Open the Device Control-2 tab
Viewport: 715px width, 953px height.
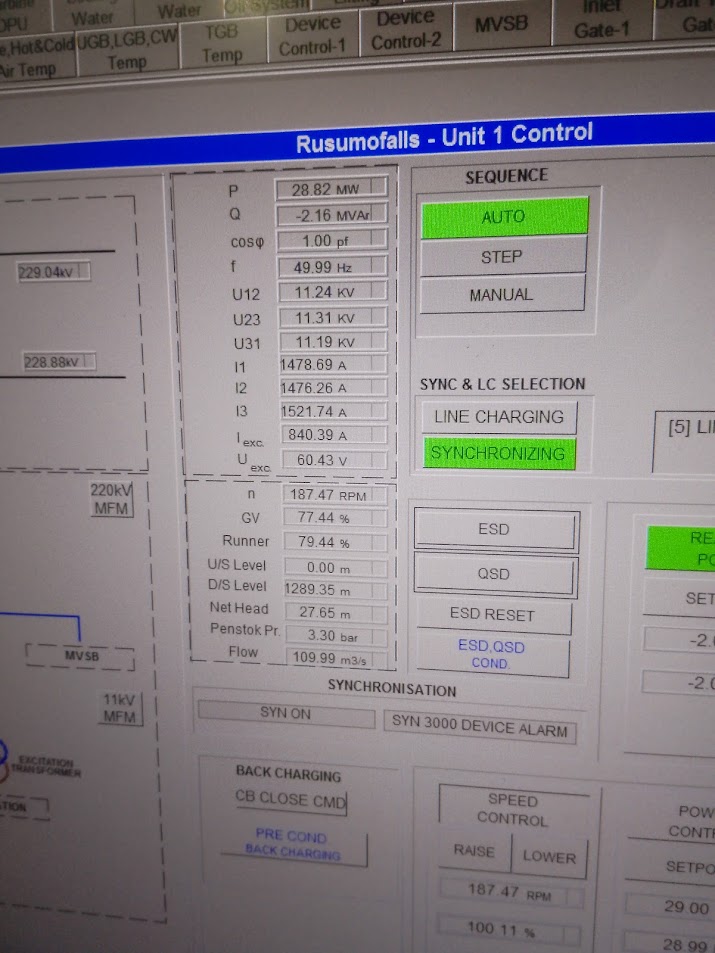406,30
